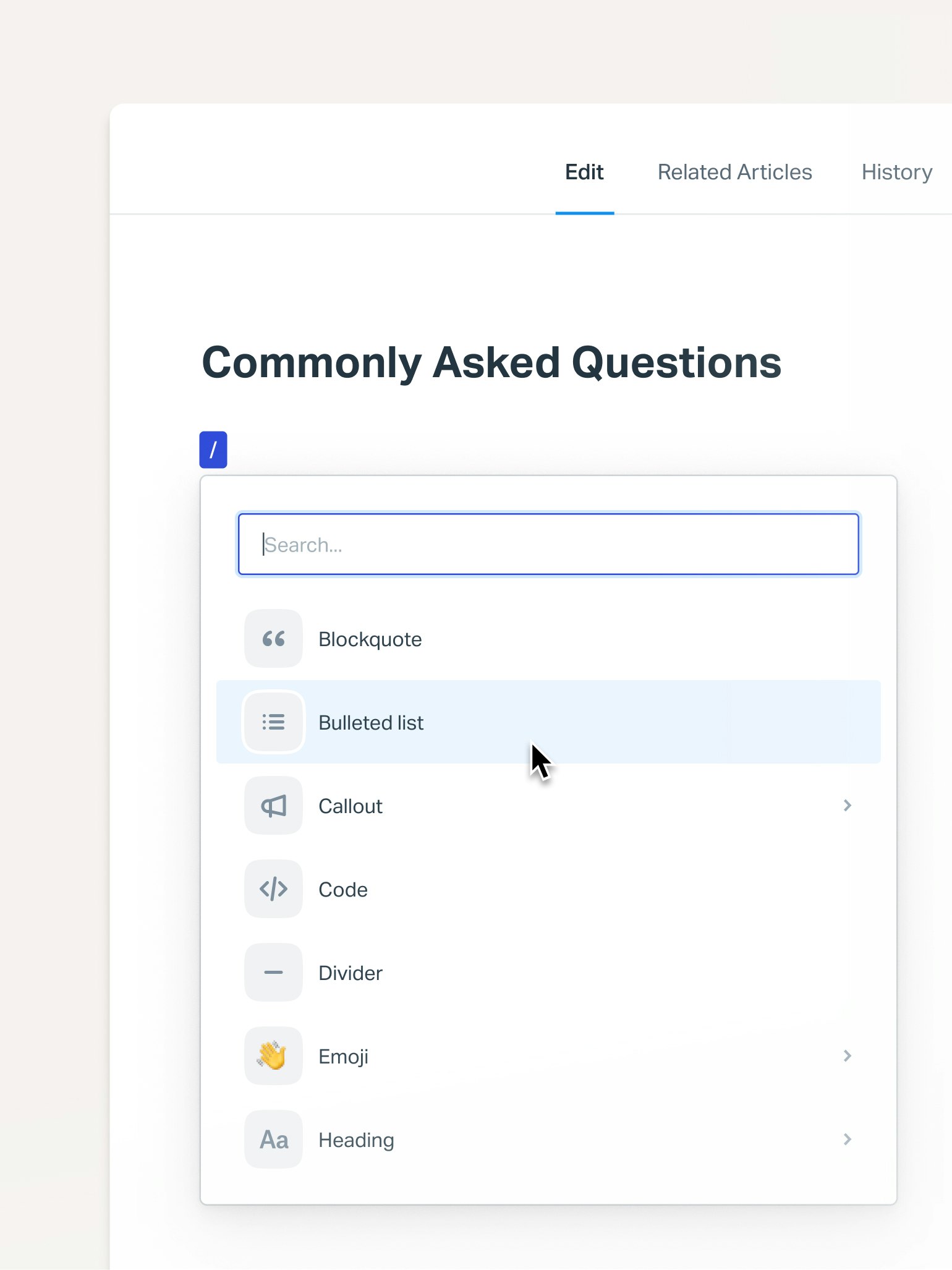Insert a Blockquote block

370,639
